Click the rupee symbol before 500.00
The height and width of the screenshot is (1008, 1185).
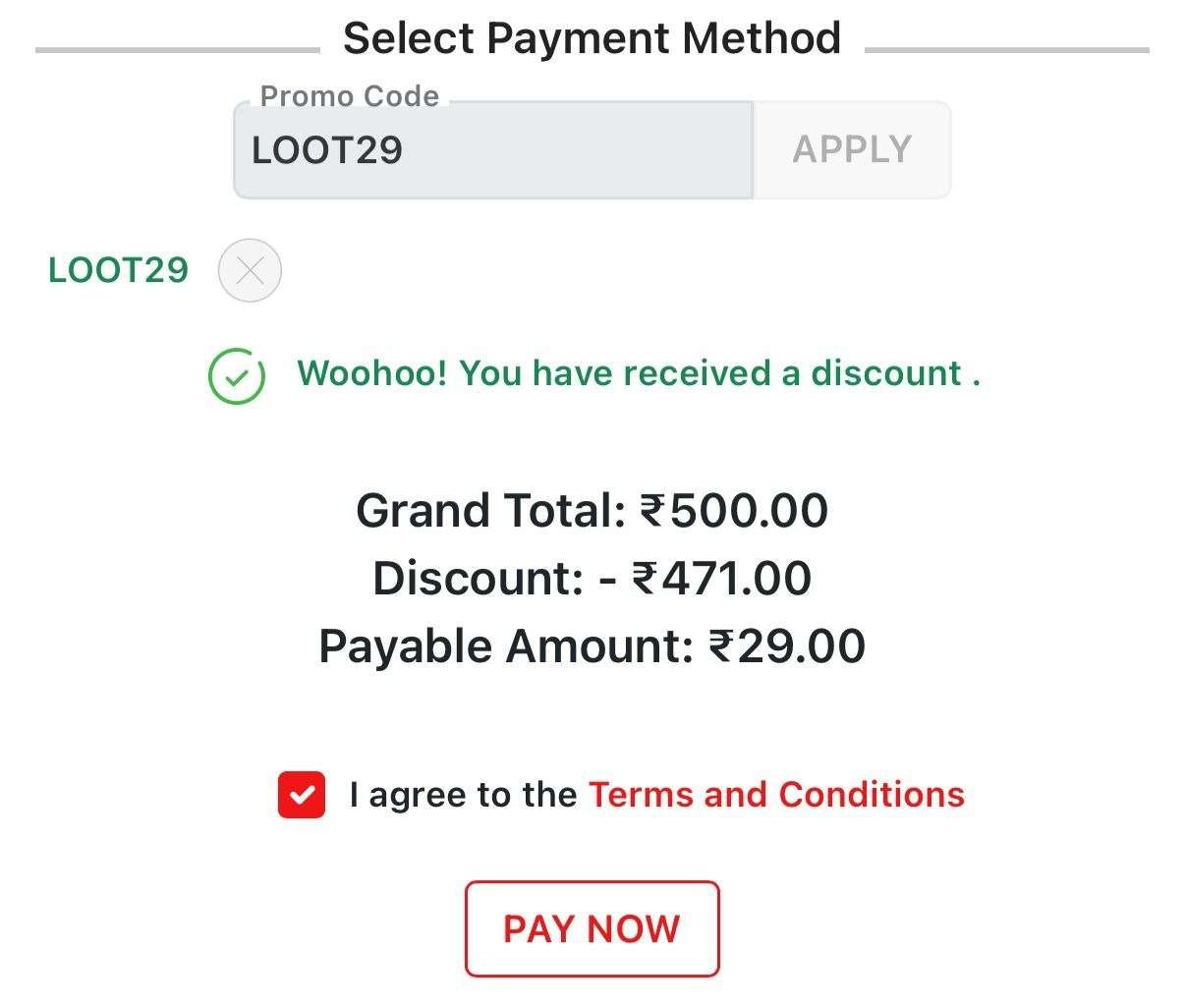pyautogui.click(x=652, y=511)
